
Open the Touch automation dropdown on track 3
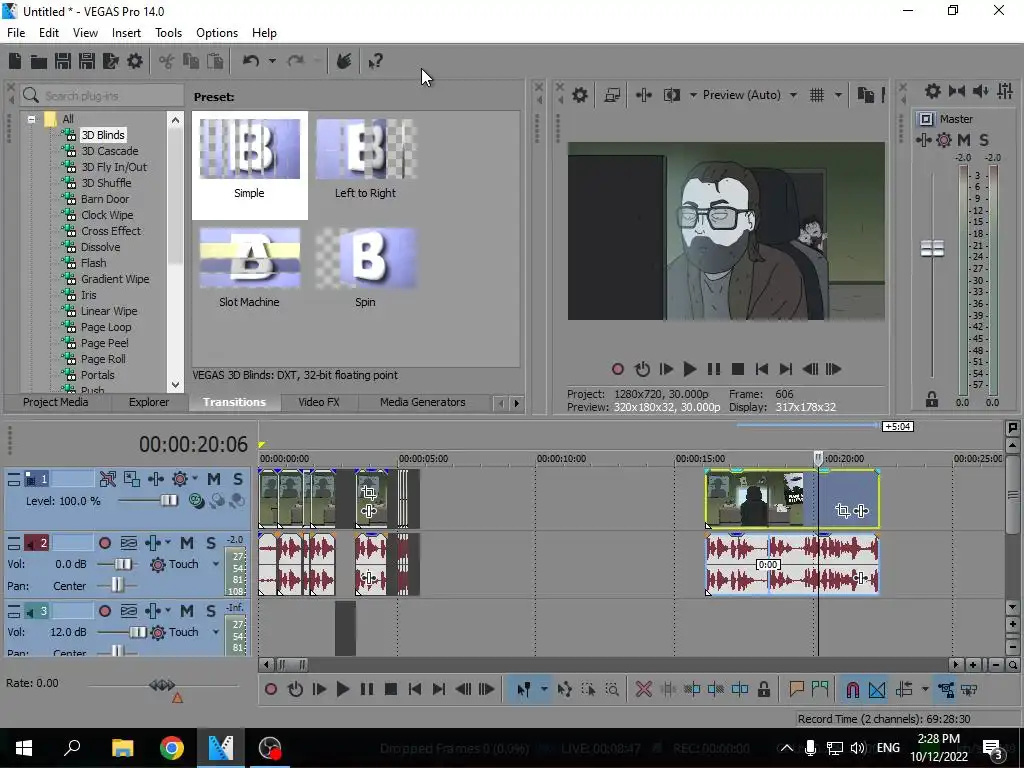[216, 632]
